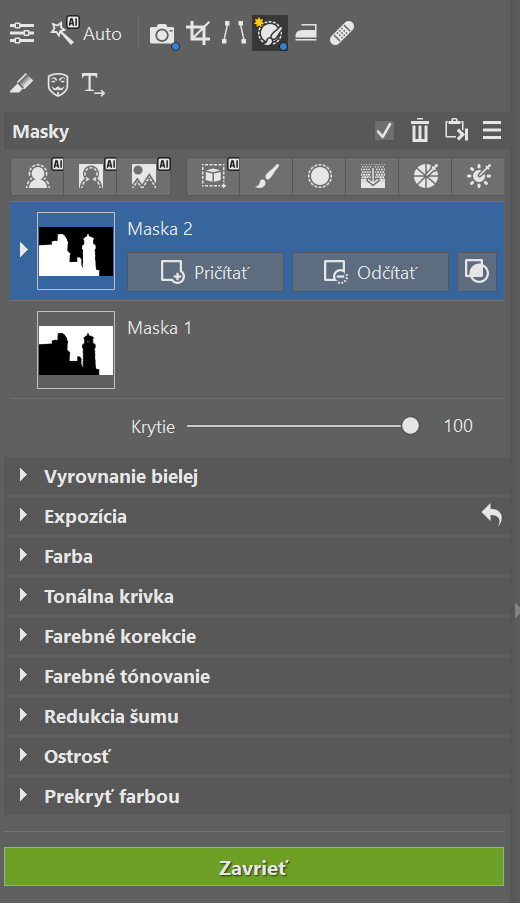Select the gradient filter mask icon
The image size is (520, 903).
pos(372,176)
